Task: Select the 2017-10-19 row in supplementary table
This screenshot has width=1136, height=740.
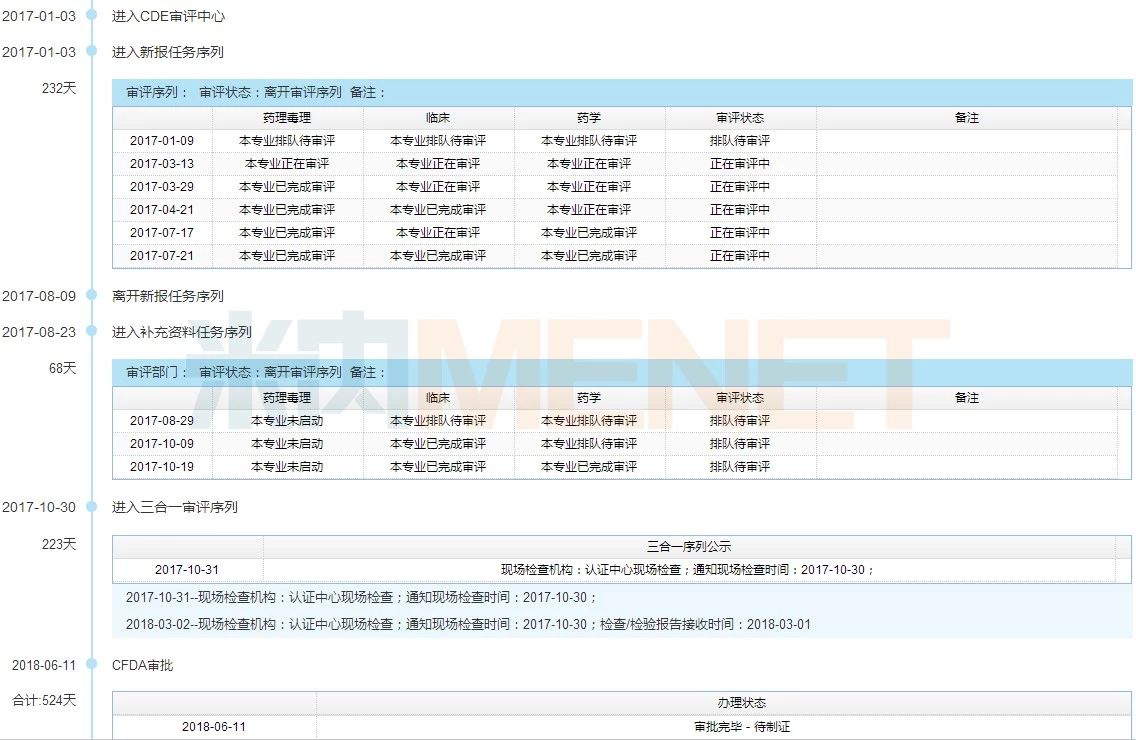Action: tap(615, 467)
